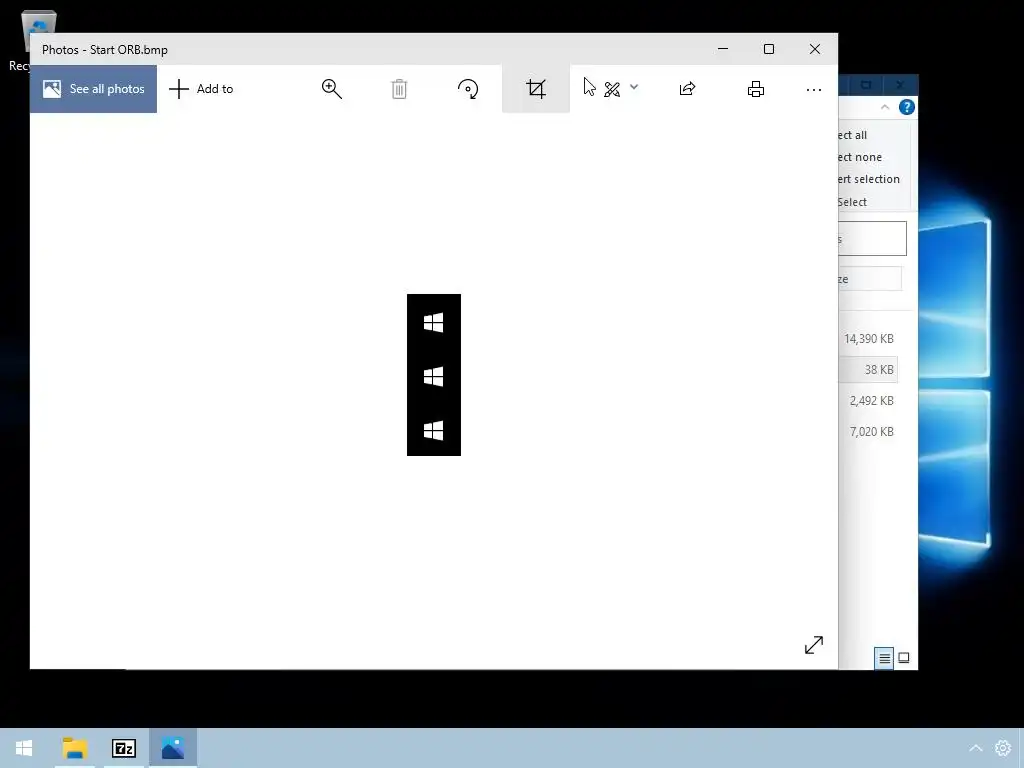1024x768 pixels.
Task: Maximize the Photos window
Action: coord(769,49)
